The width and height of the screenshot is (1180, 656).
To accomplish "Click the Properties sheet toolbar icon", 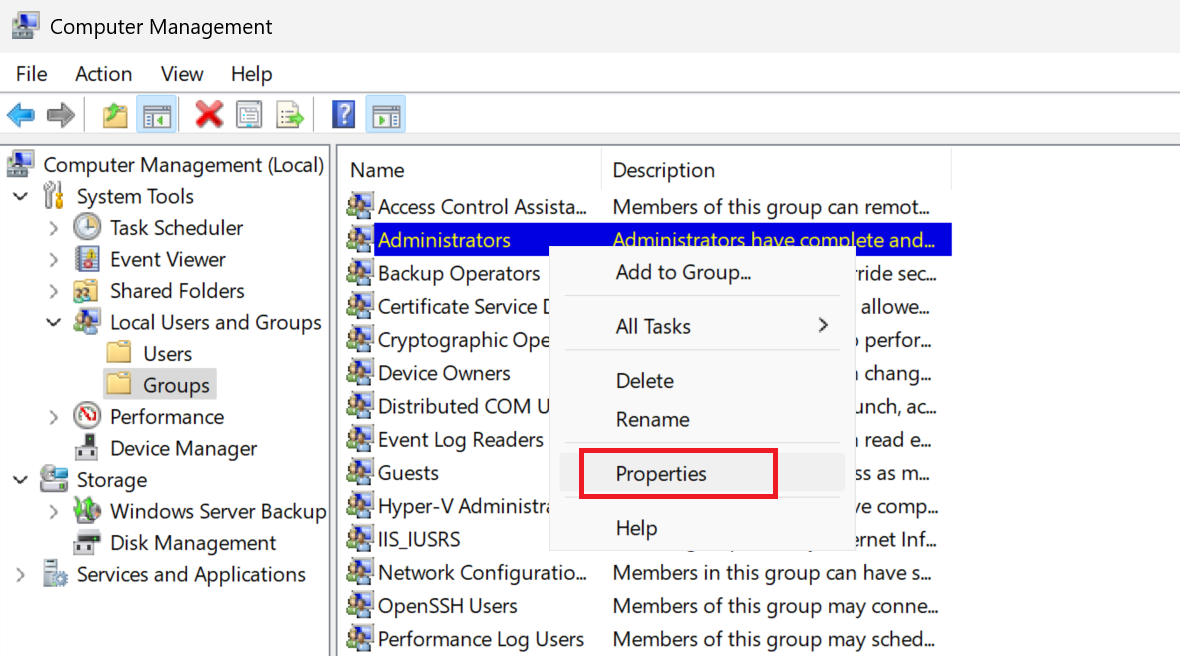I will tap(249, 115).
